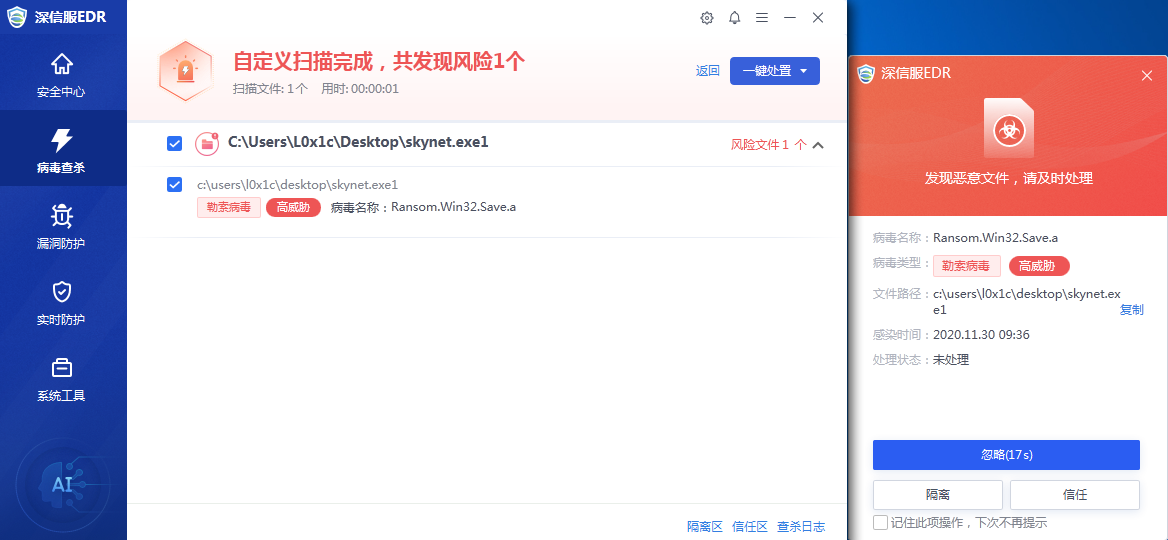Open settings gear in title bar
The height and width of the screenshot is (540, 1168).
tap(707, 18)
